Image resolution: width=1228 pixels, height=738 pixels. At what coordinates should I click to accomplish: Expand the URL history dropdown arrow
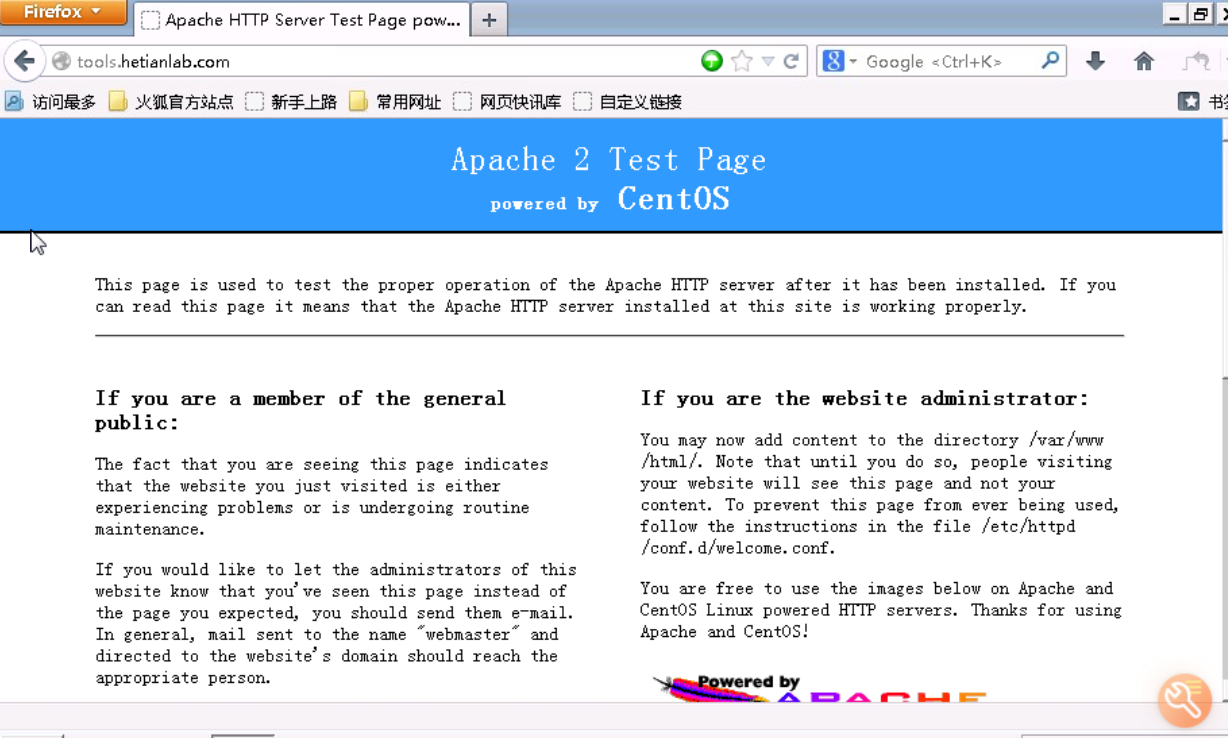click(x=767, y=61)
